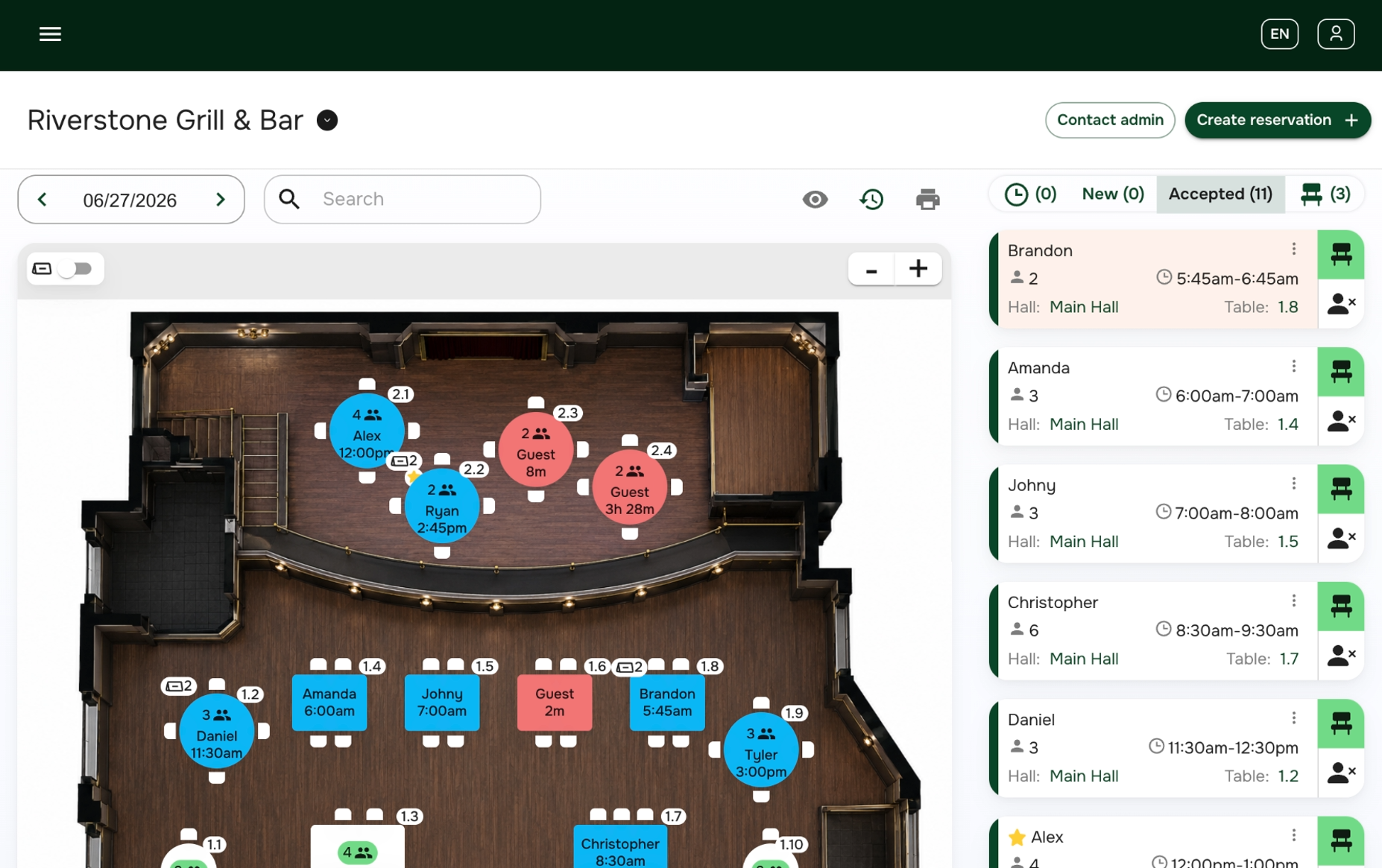Mark Brandon as no-show
This screenshot has height=868, width=1382.
pos(1340,304)
